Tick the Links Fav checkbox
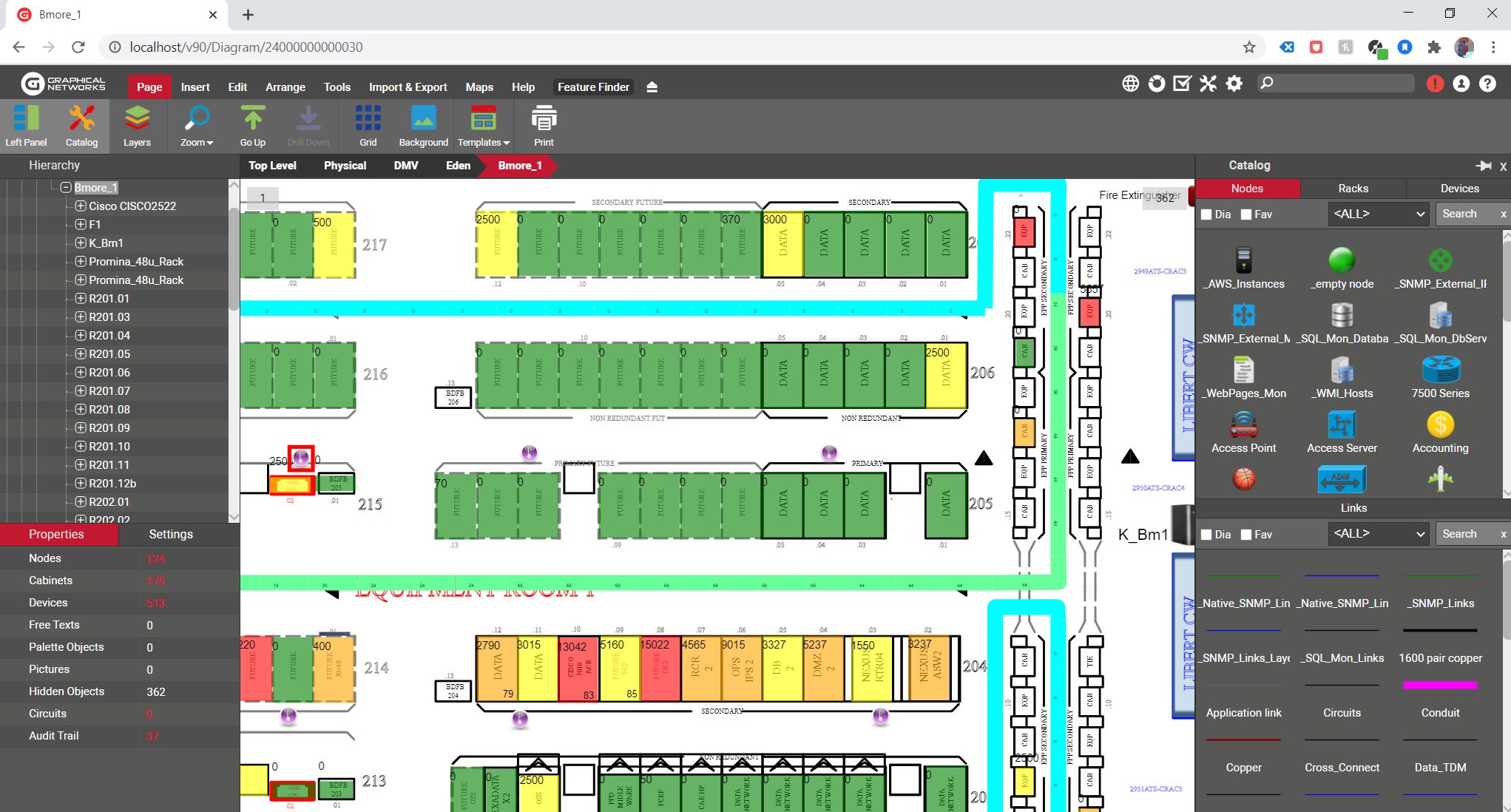 pos(1246,535)
